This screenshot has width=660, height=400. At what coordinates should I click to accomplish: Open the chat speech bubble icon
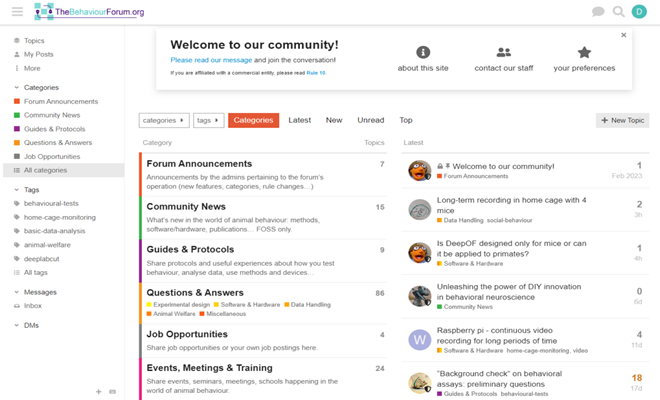(x=598, y=12)
